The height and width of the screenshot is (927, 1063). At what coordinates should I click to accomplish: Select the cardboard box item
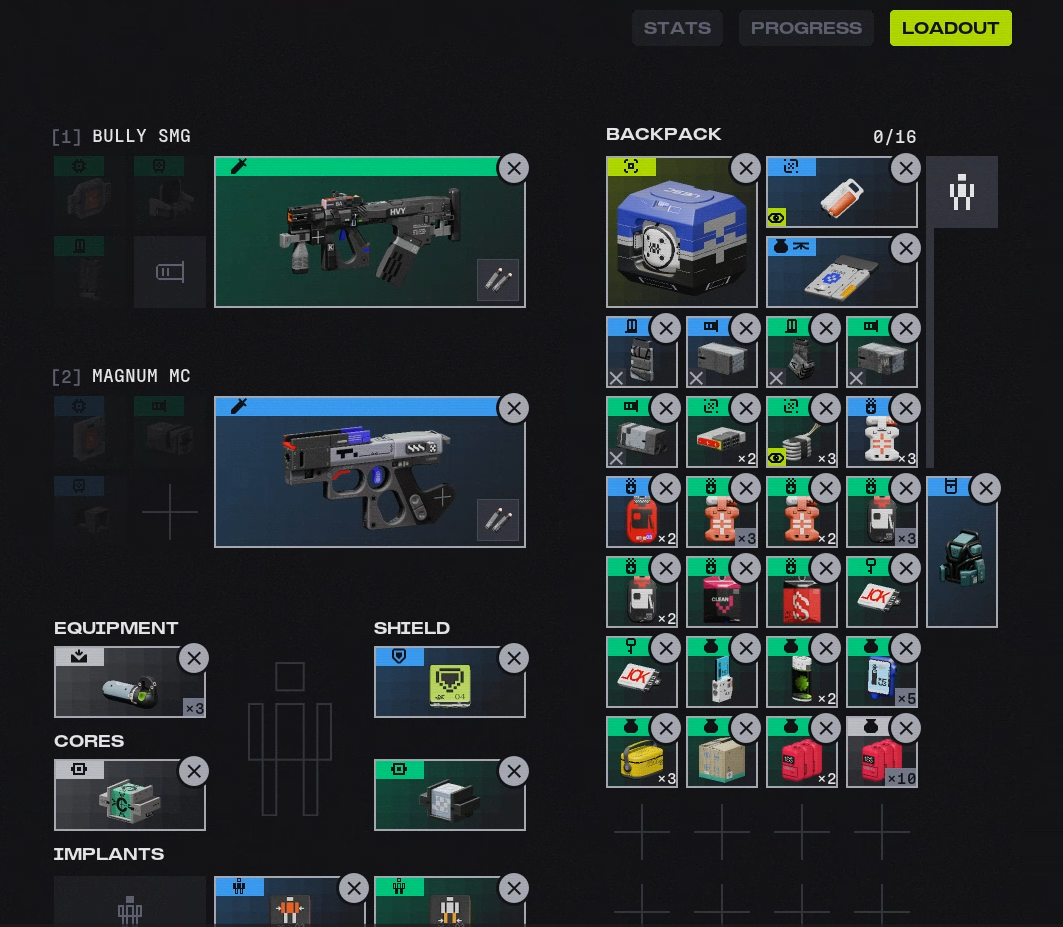coord(720,758)
